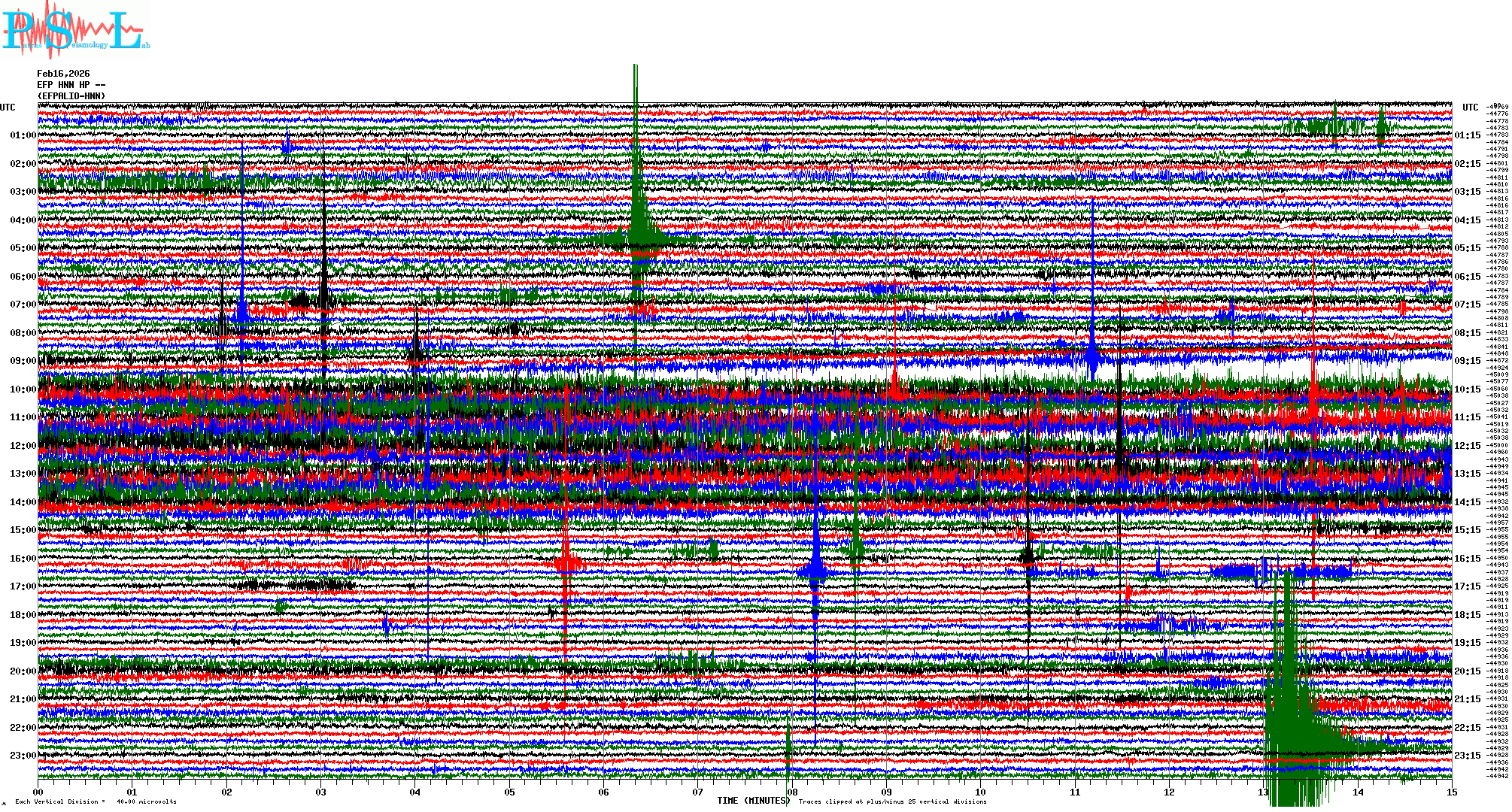
Task: Click the left UTC axis header
Action: (8, 108)
